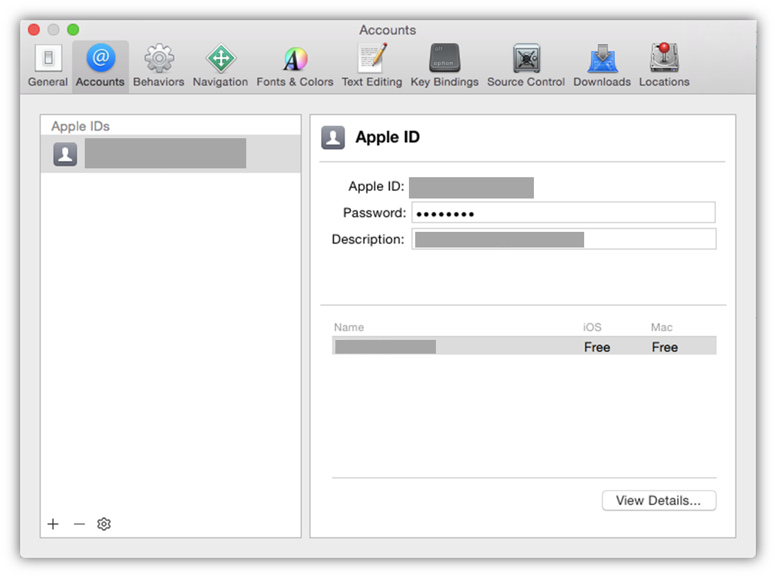The height and width of the screenshot is (578, 777).
Task: Select the team row with Free memberships
Action: pyautogui.click(x=524, y=346)
